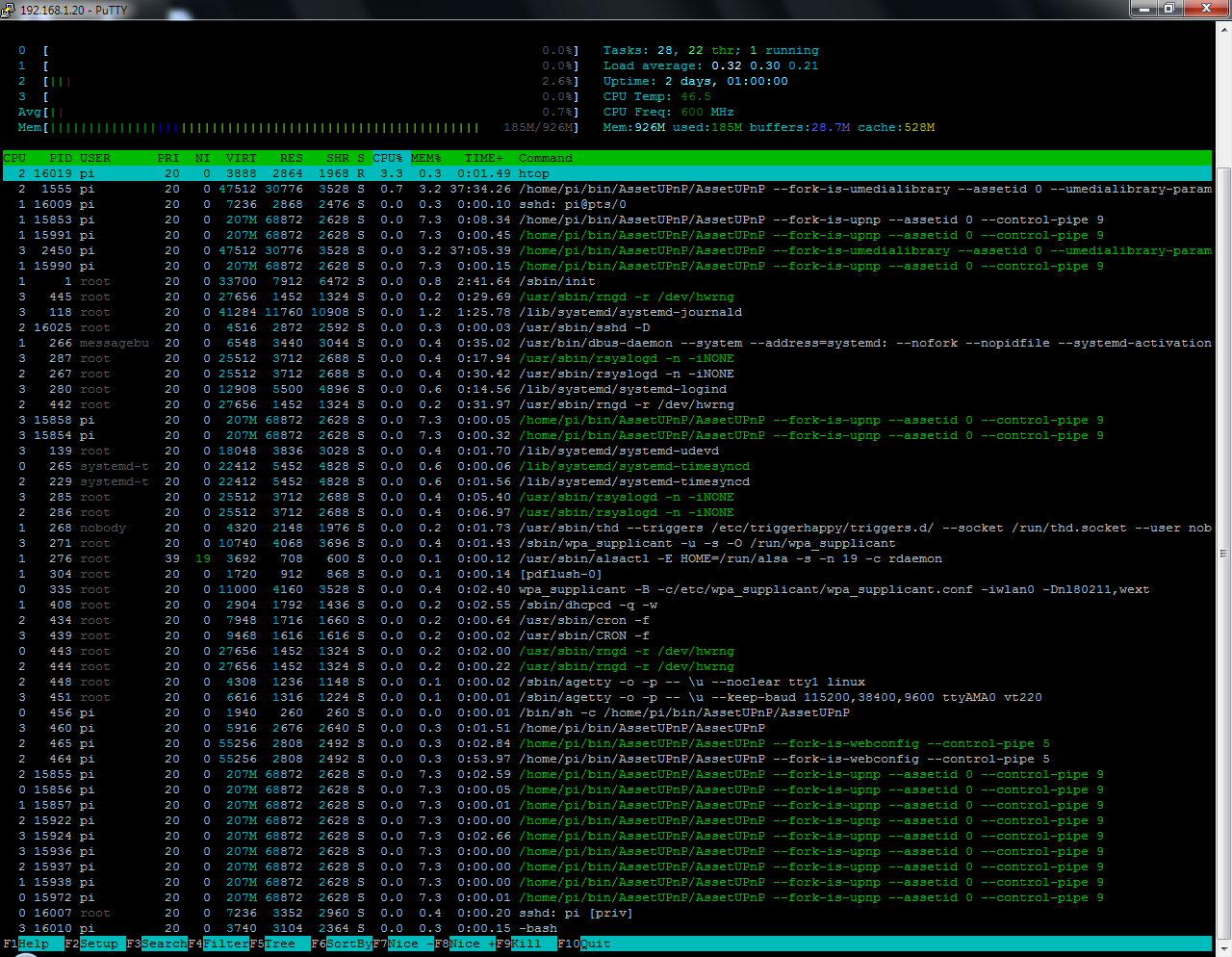Select the agetty tty1 linux row
The height and width of the screenshot is (957, 1232).
coord(607,682)
